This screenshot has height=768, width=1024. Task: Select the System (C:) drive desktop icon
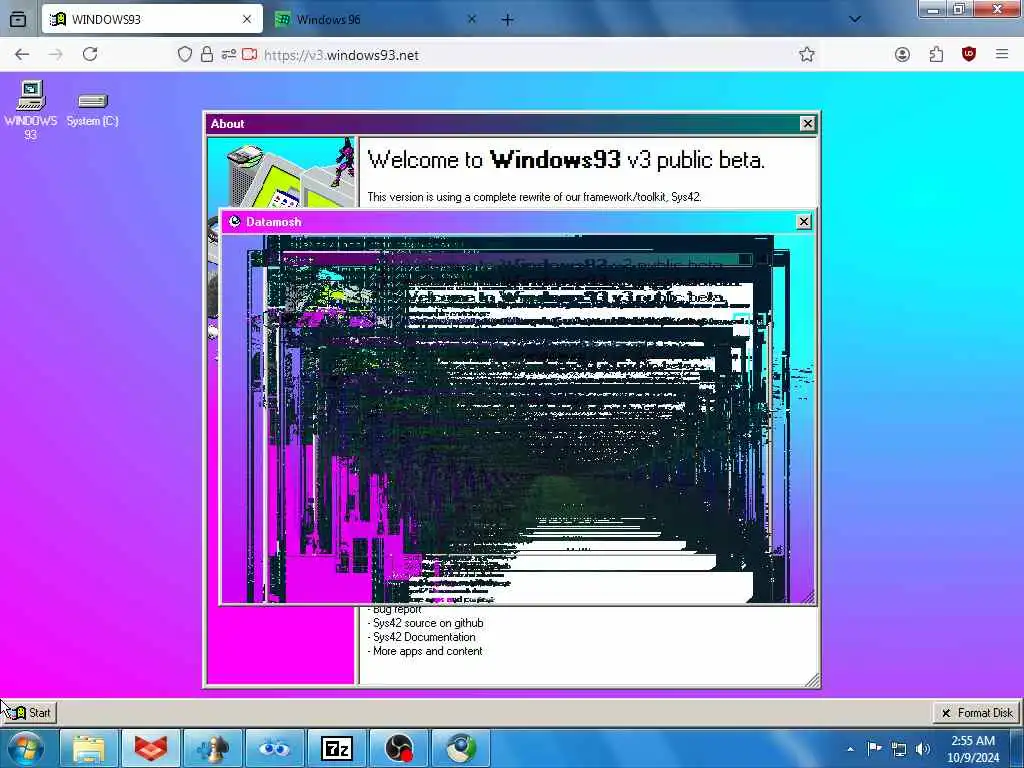coord(92,110)
